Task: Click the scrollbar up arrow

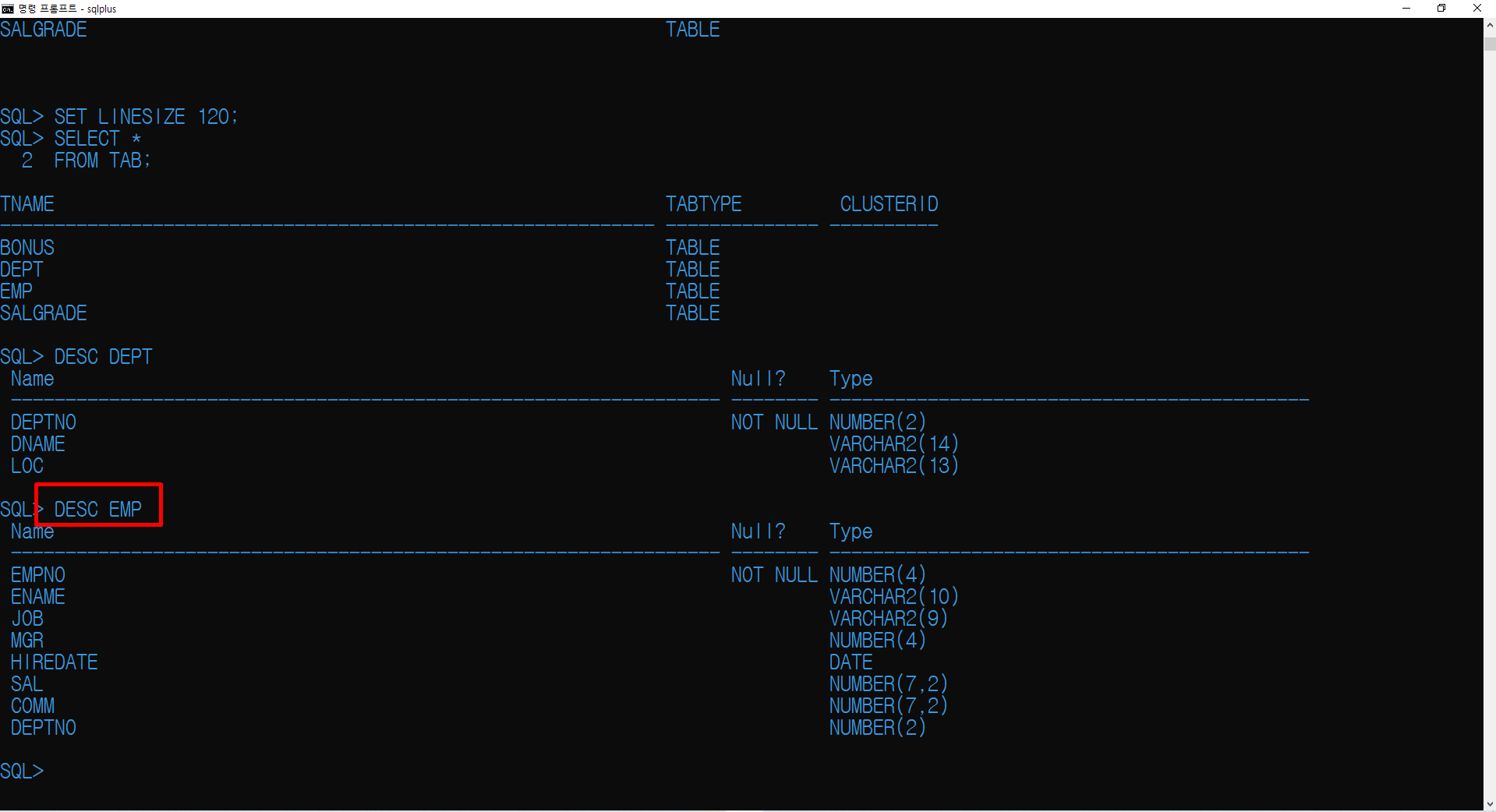Action: coord(1490,24)
